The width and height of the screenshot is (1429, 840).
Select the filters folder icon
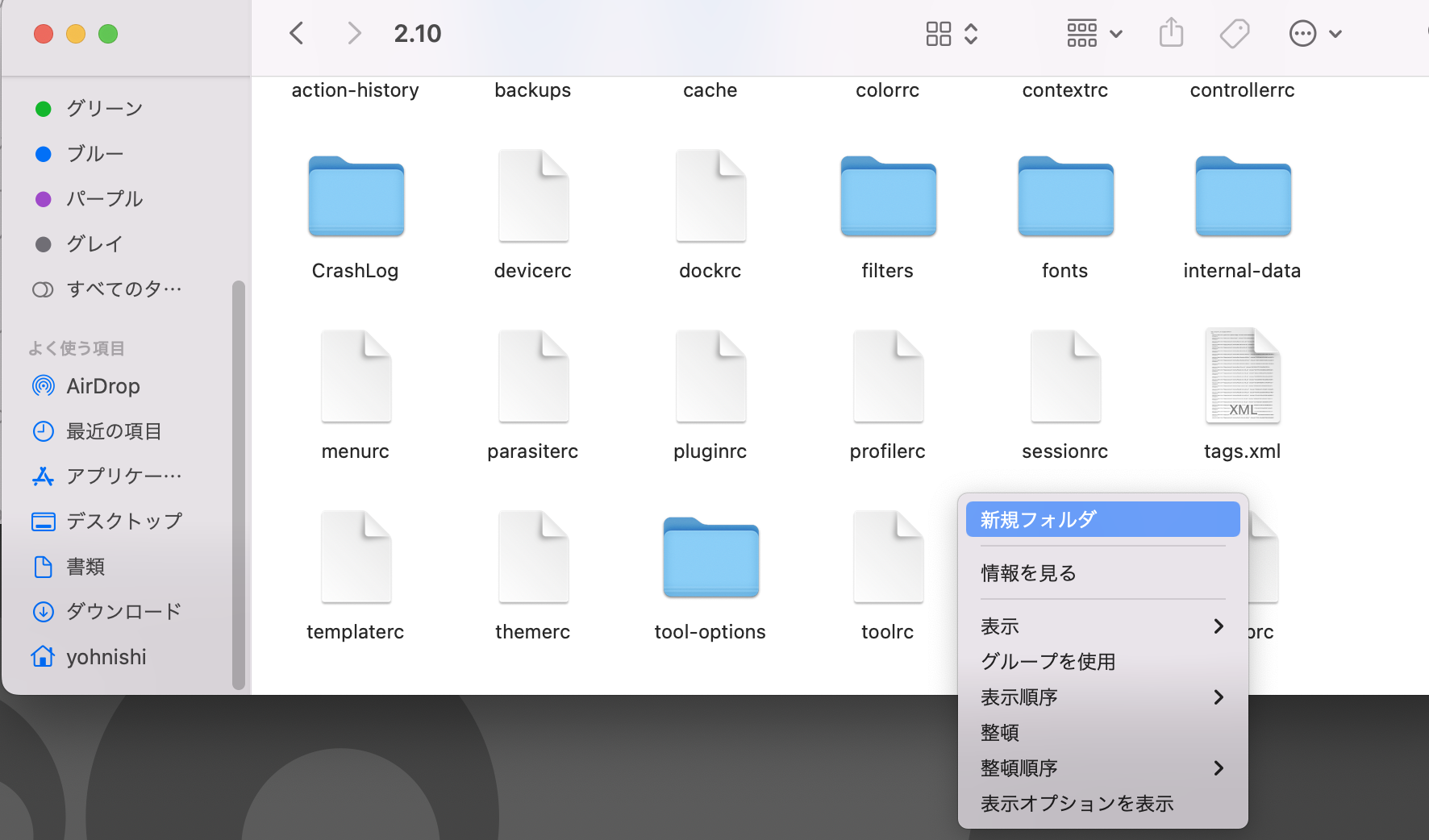pos(888,196)
